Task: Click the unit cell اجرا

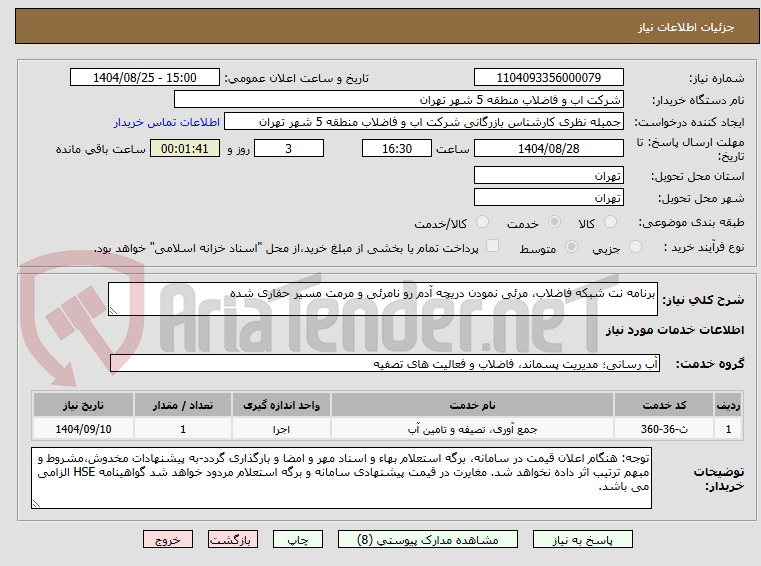Action: 281,429
